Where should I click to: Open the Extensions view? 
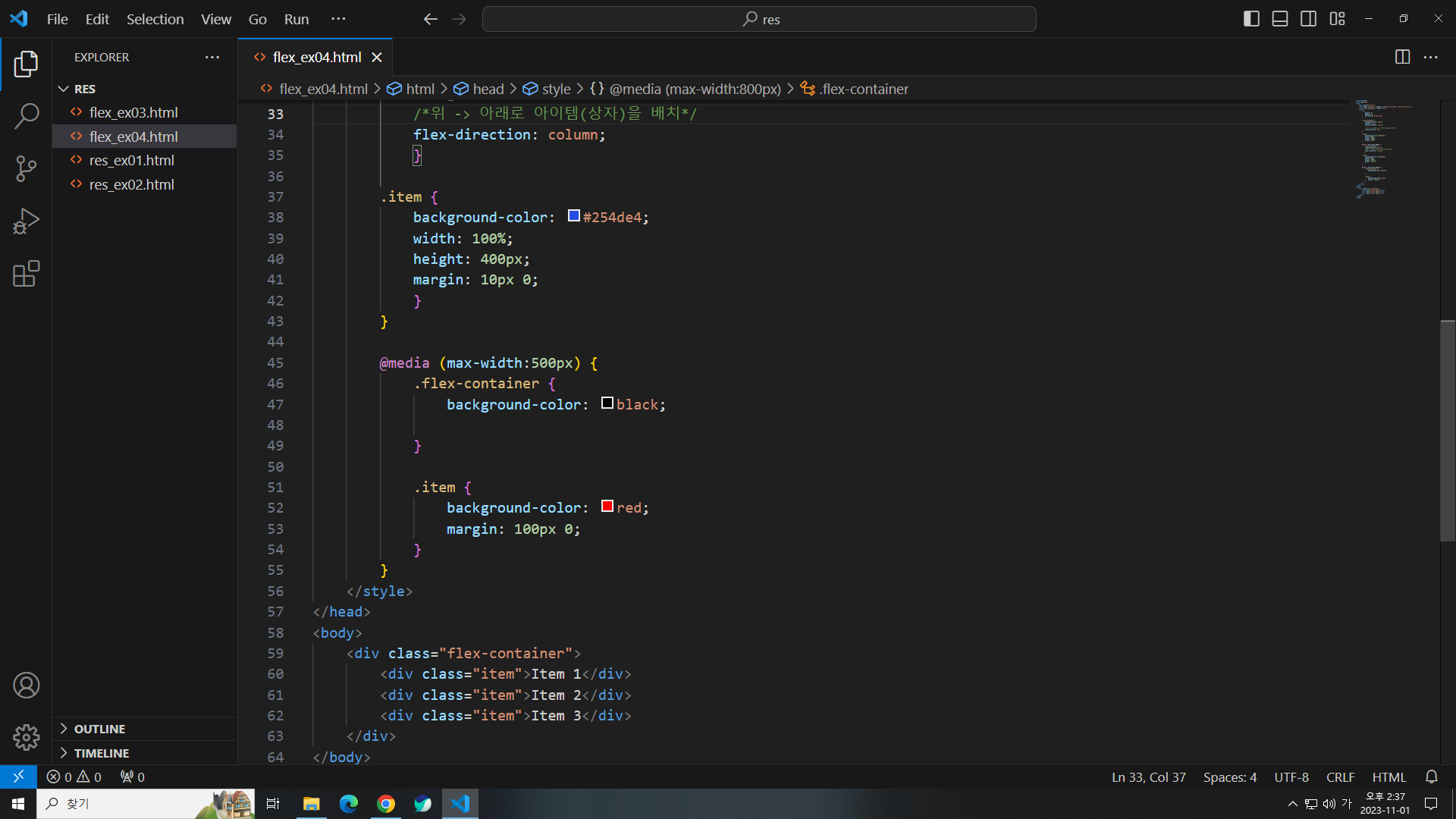27,274
